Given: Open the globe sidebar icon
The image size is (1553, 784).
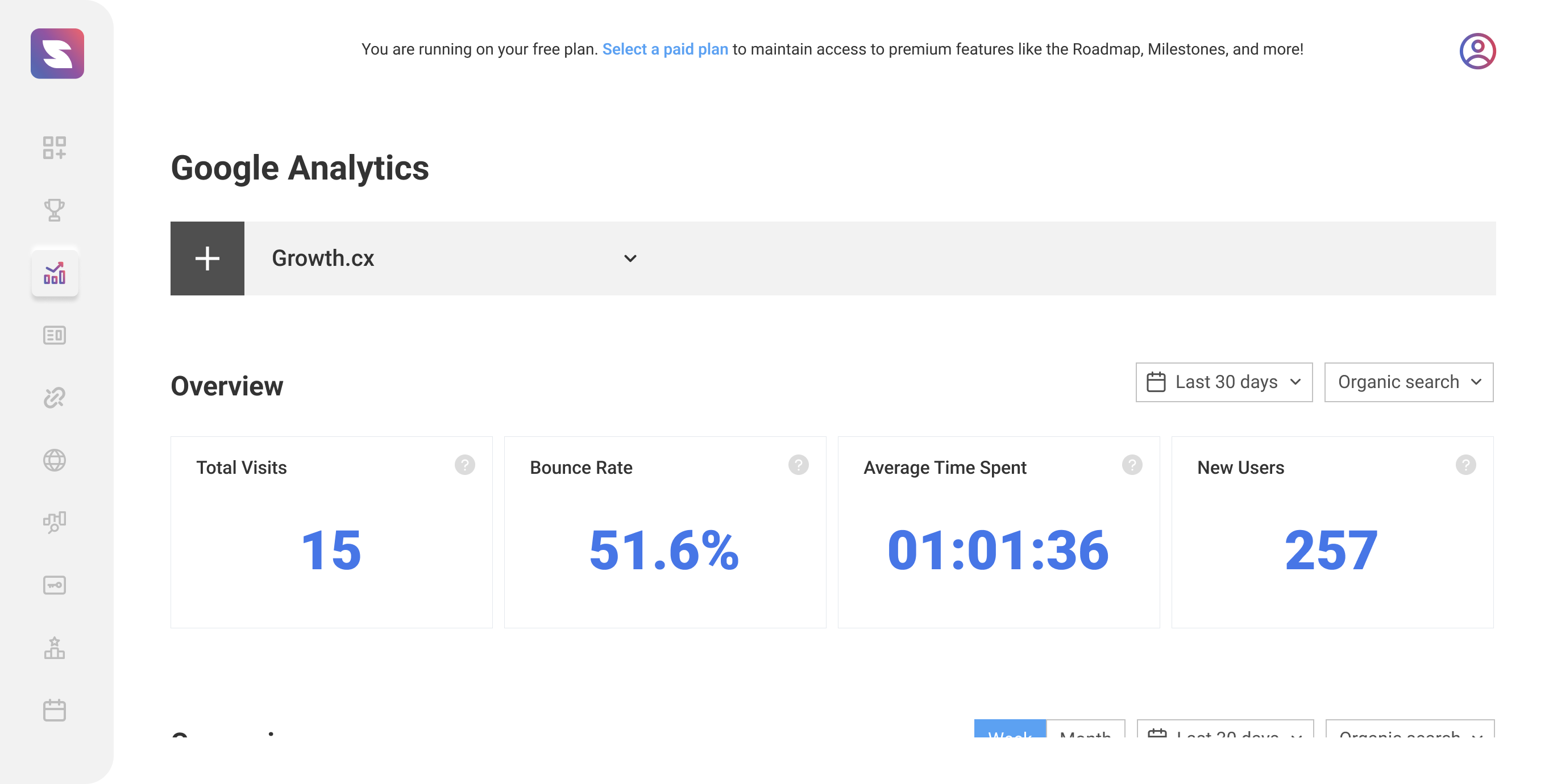Looking at the screenshot, I should [x=54, y=460].
